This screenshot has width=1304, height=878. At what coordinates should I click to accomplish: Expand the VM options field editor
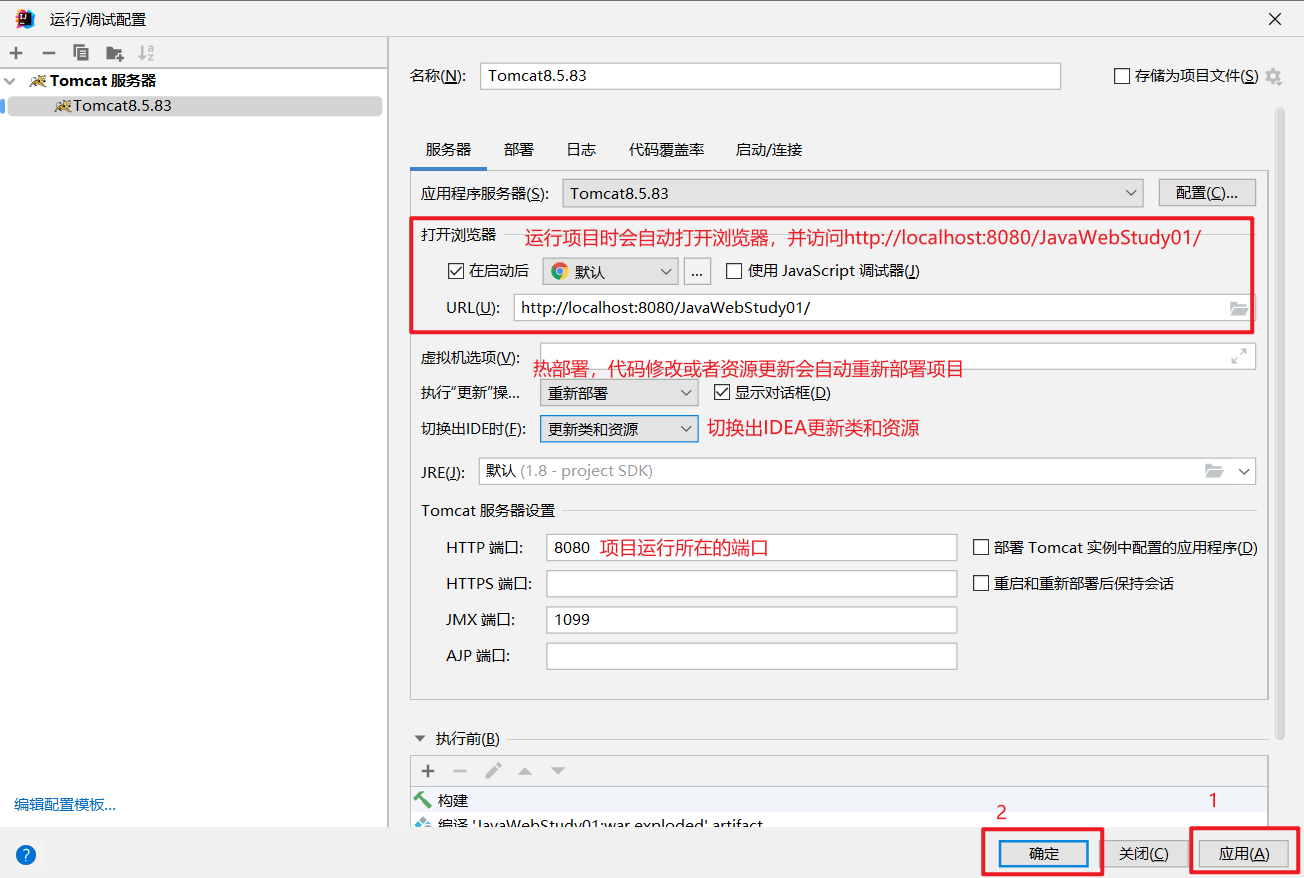pos(1239,356)
